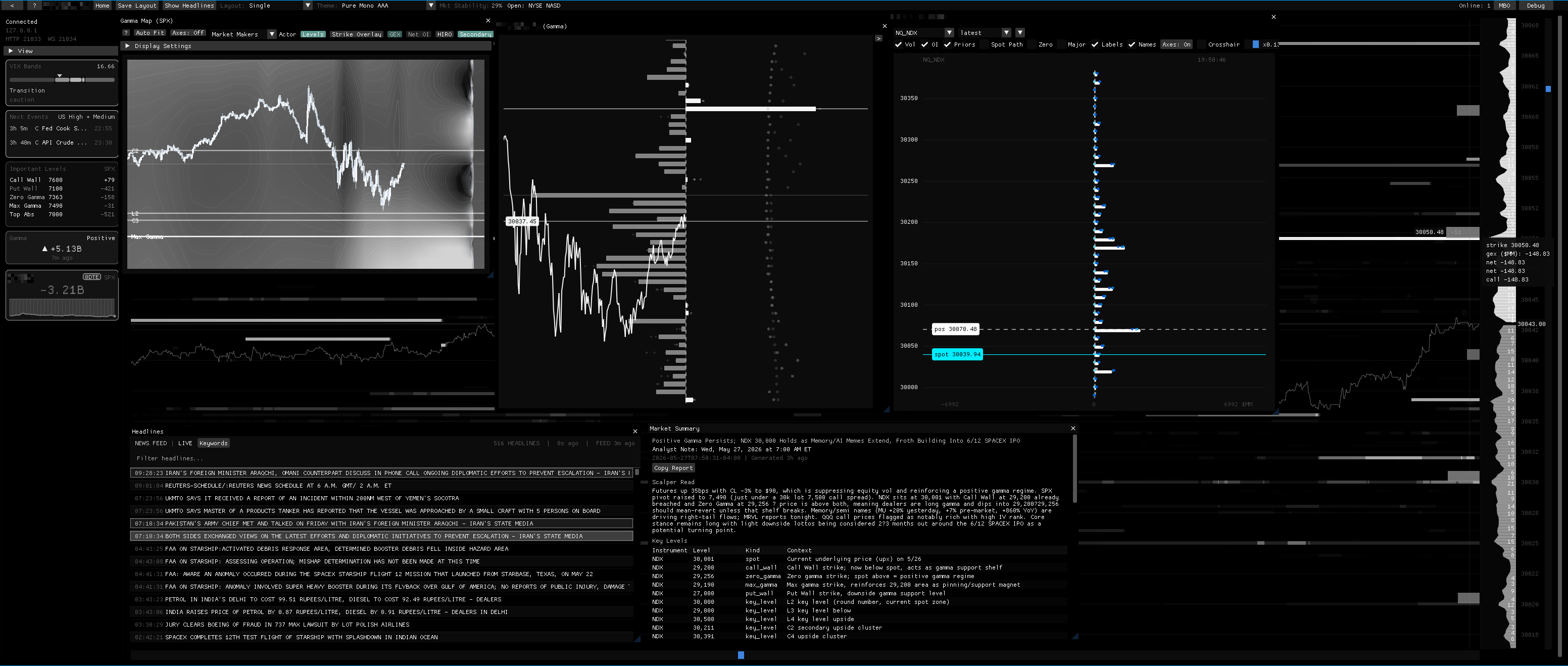Click the spot 30039.94 cyan label
1568x666 pixels.
957,354
